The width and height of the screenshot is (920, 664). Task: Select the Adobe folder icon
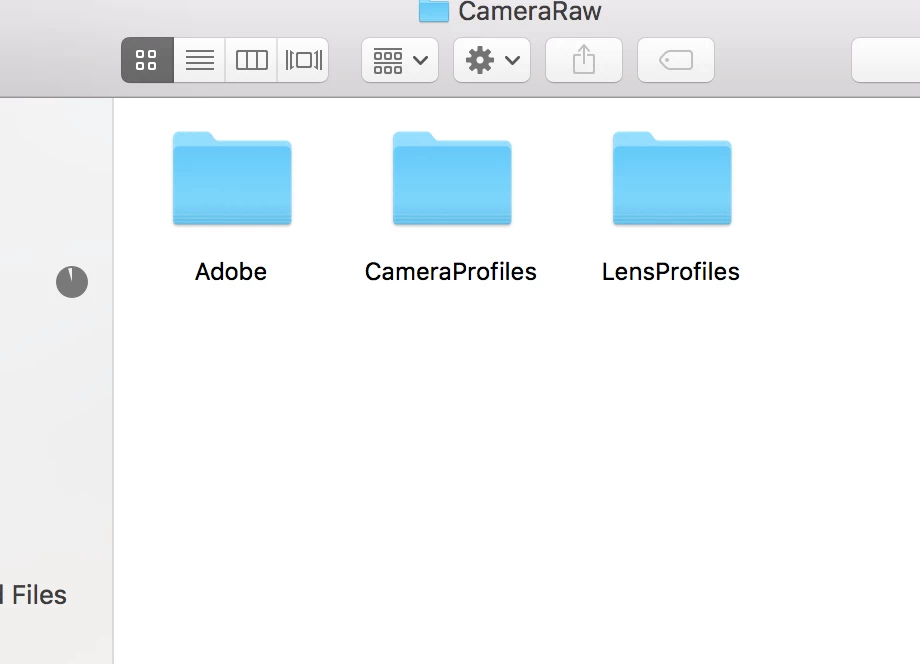coord(232,178)
